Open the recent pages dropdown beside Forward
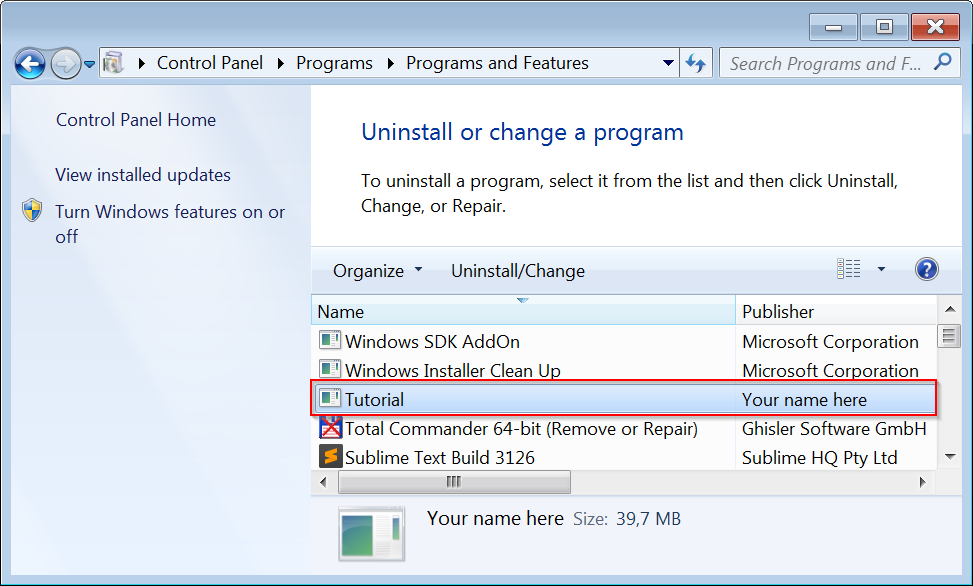Image resolution: width=973 pixels, height=586 pixels. click(89, 64)
